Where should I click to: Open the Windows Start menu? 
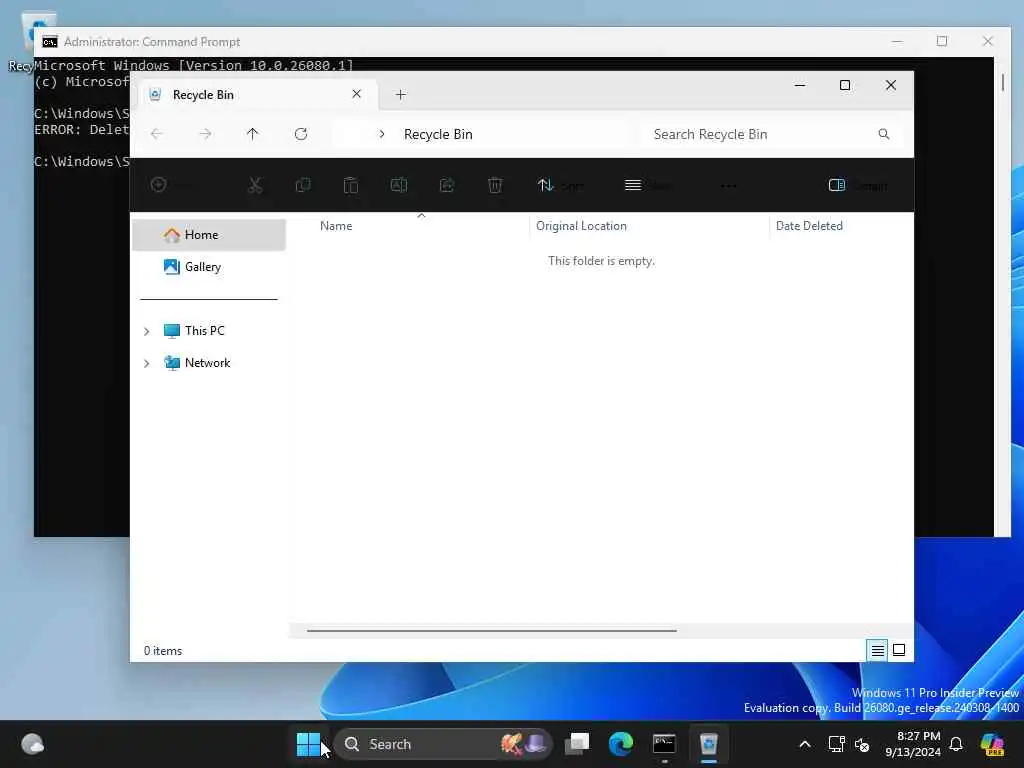click(x=309, y=744)
